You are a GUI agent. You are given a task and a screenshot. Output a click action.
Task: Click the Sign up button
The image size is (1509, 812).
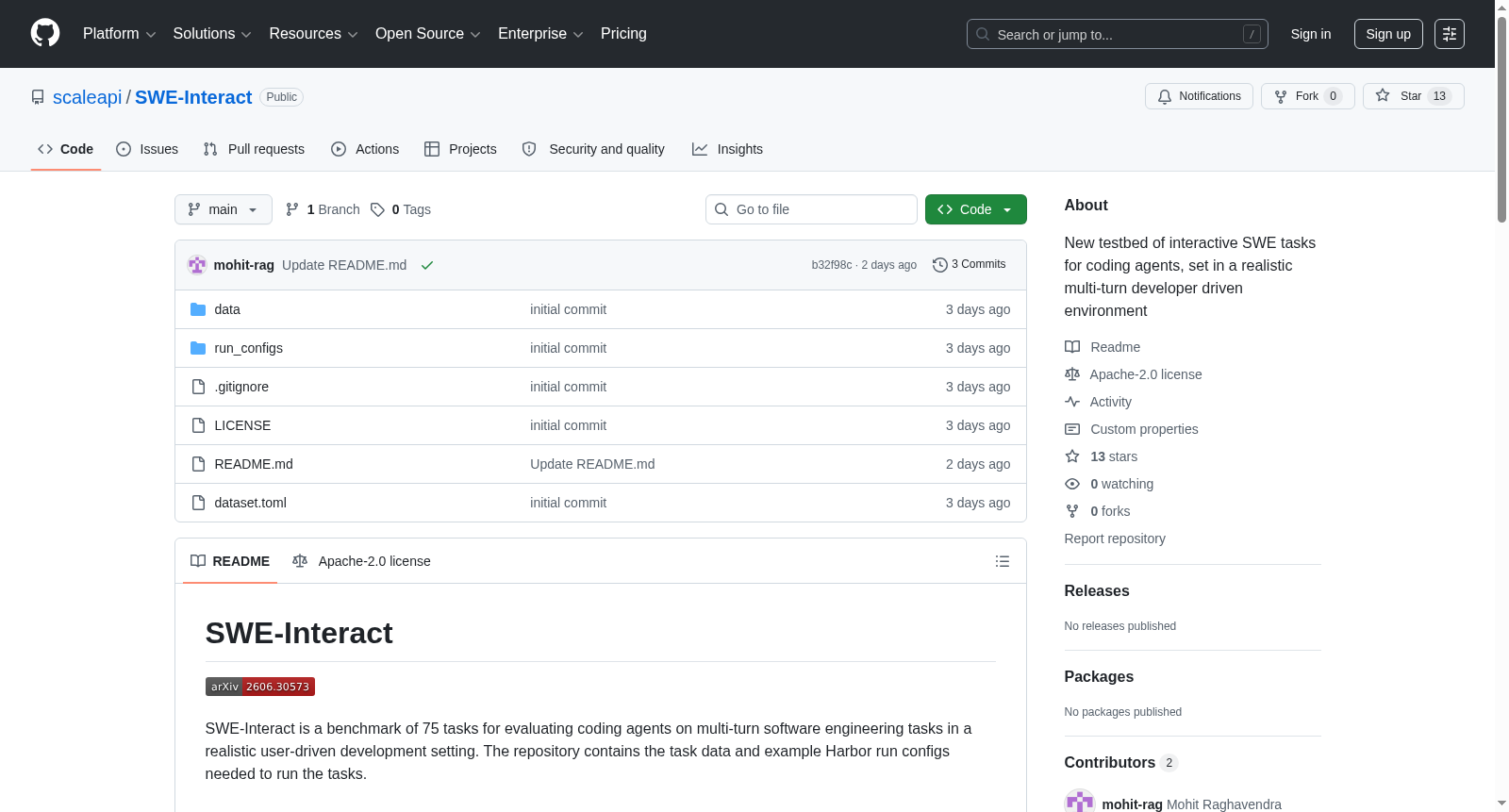(1388, 34)
